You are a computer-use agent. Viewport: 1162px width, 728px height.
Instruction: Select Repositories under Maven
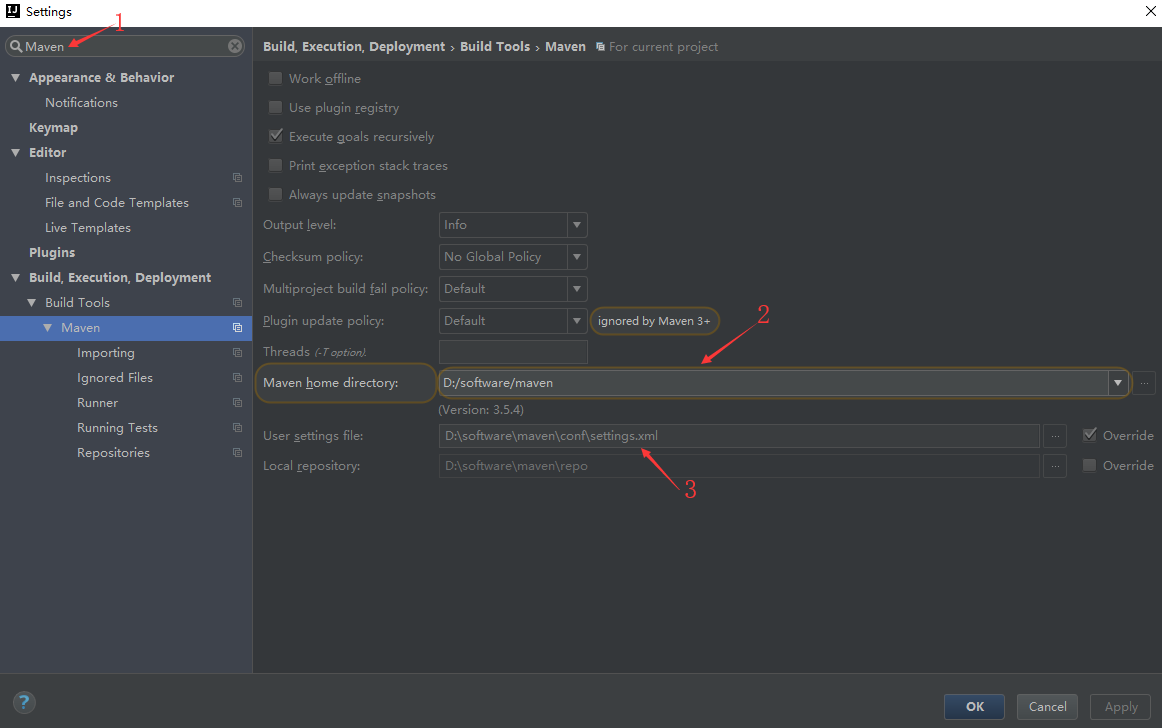[x=113, y=453]
